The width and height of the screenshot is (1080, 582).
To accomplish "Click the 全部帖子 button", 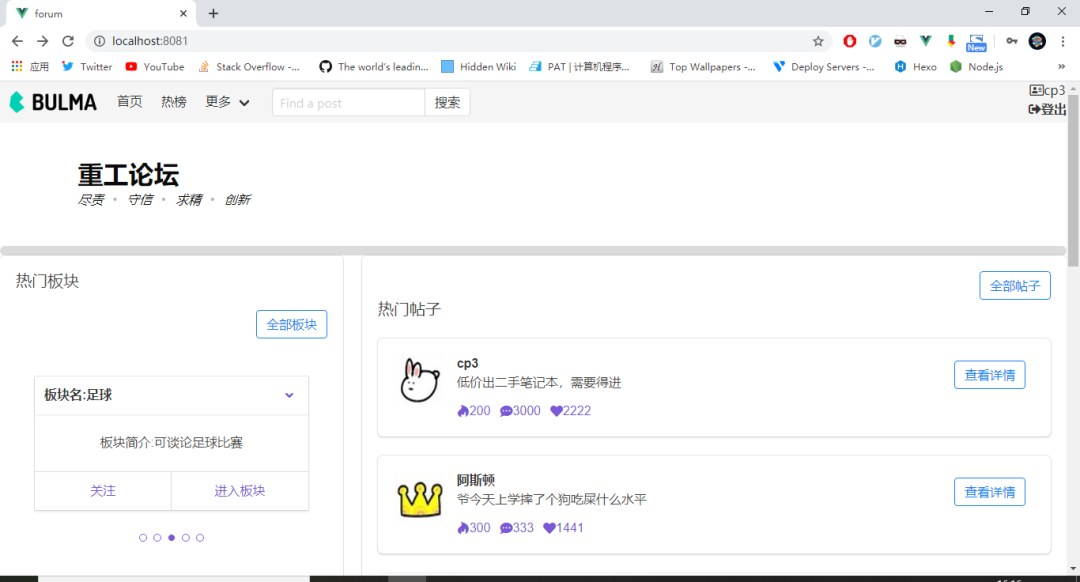I will (x=1014, y=285).
